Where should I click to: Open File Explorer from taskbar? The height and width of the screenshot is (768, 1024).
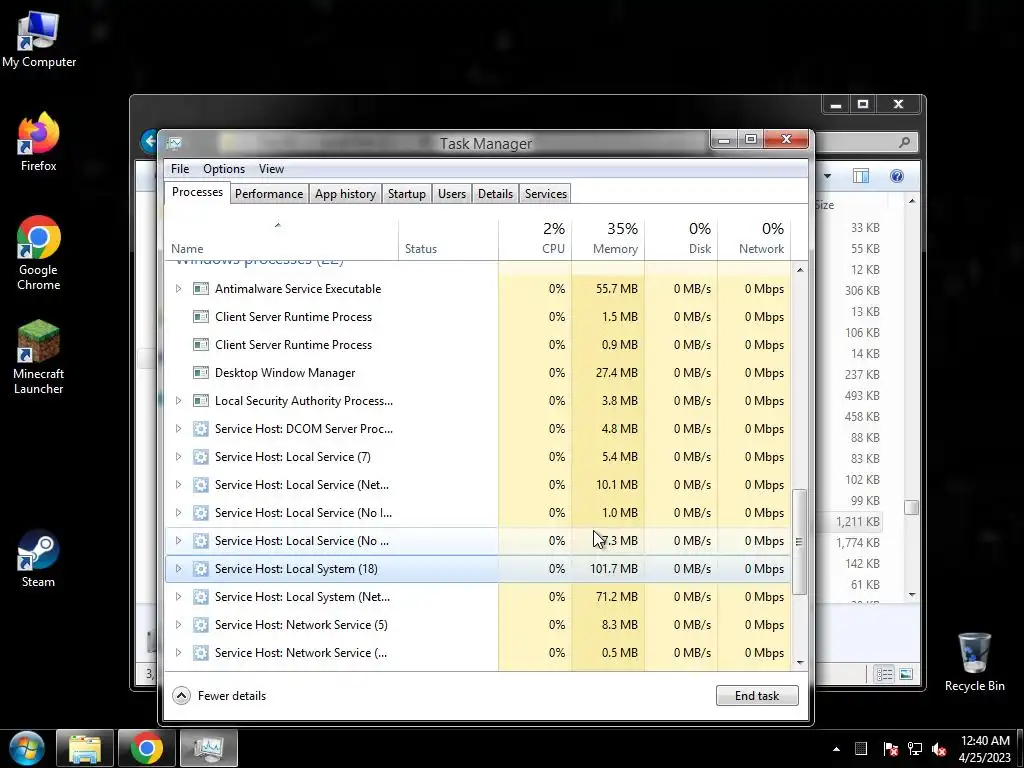tap(85, 748)
